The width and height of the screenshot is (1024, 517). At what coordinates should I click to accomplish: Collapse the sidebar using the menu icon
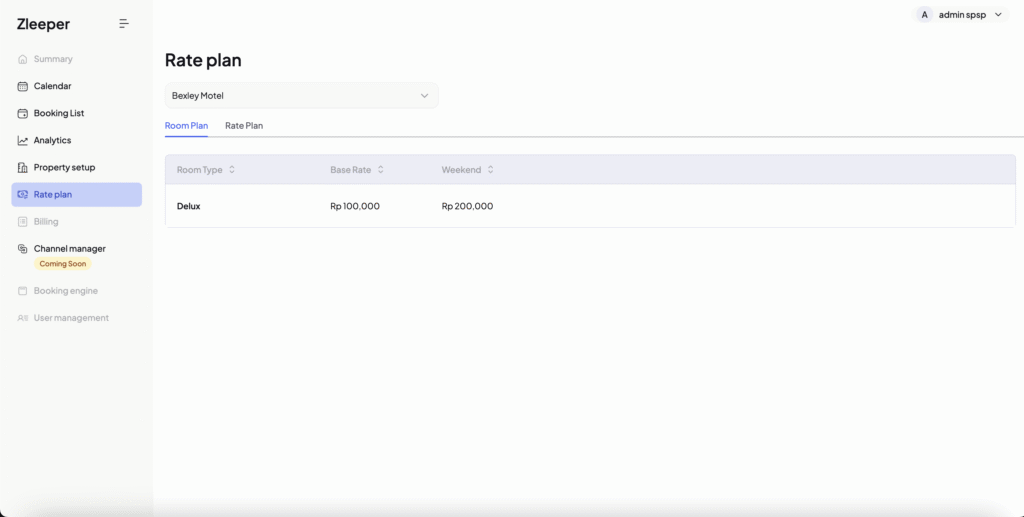[124, 23]
